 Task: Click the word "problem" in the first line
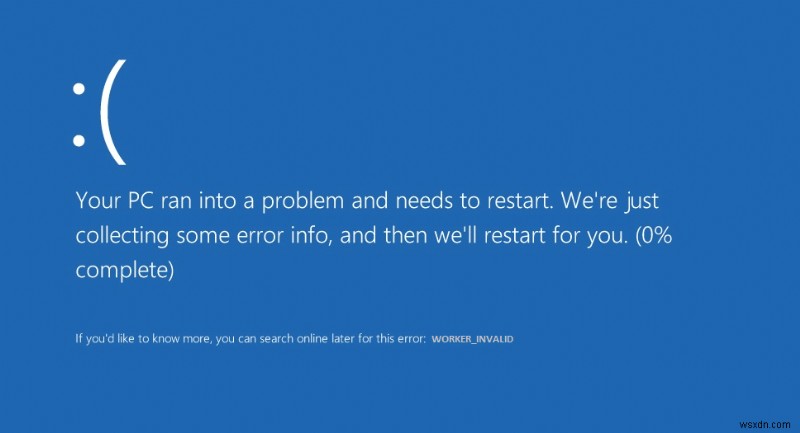tap(303, 202)
